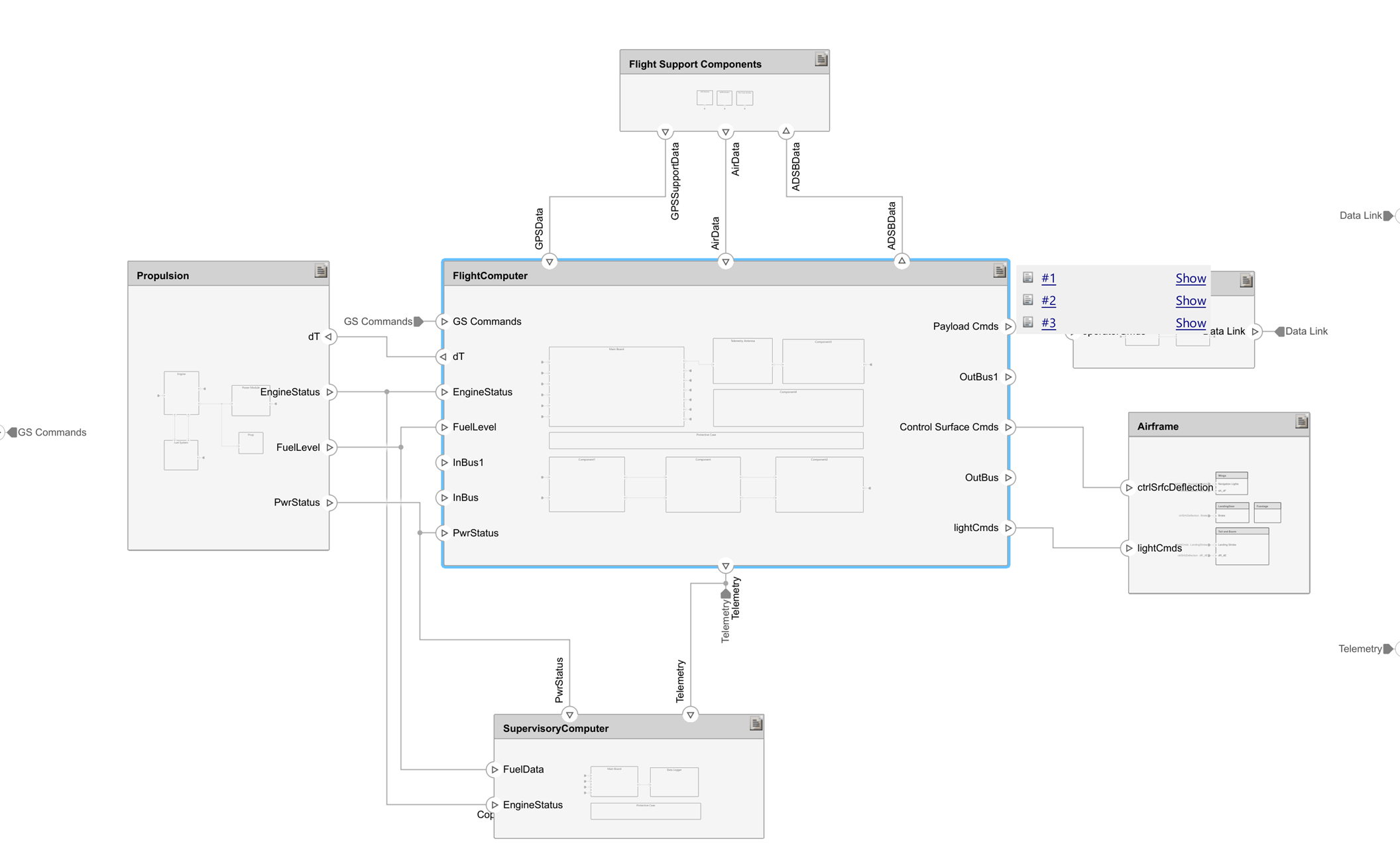1400x852 pixels.
Task: Click the Airframe block requirements badge icon
Action: 1302,422
